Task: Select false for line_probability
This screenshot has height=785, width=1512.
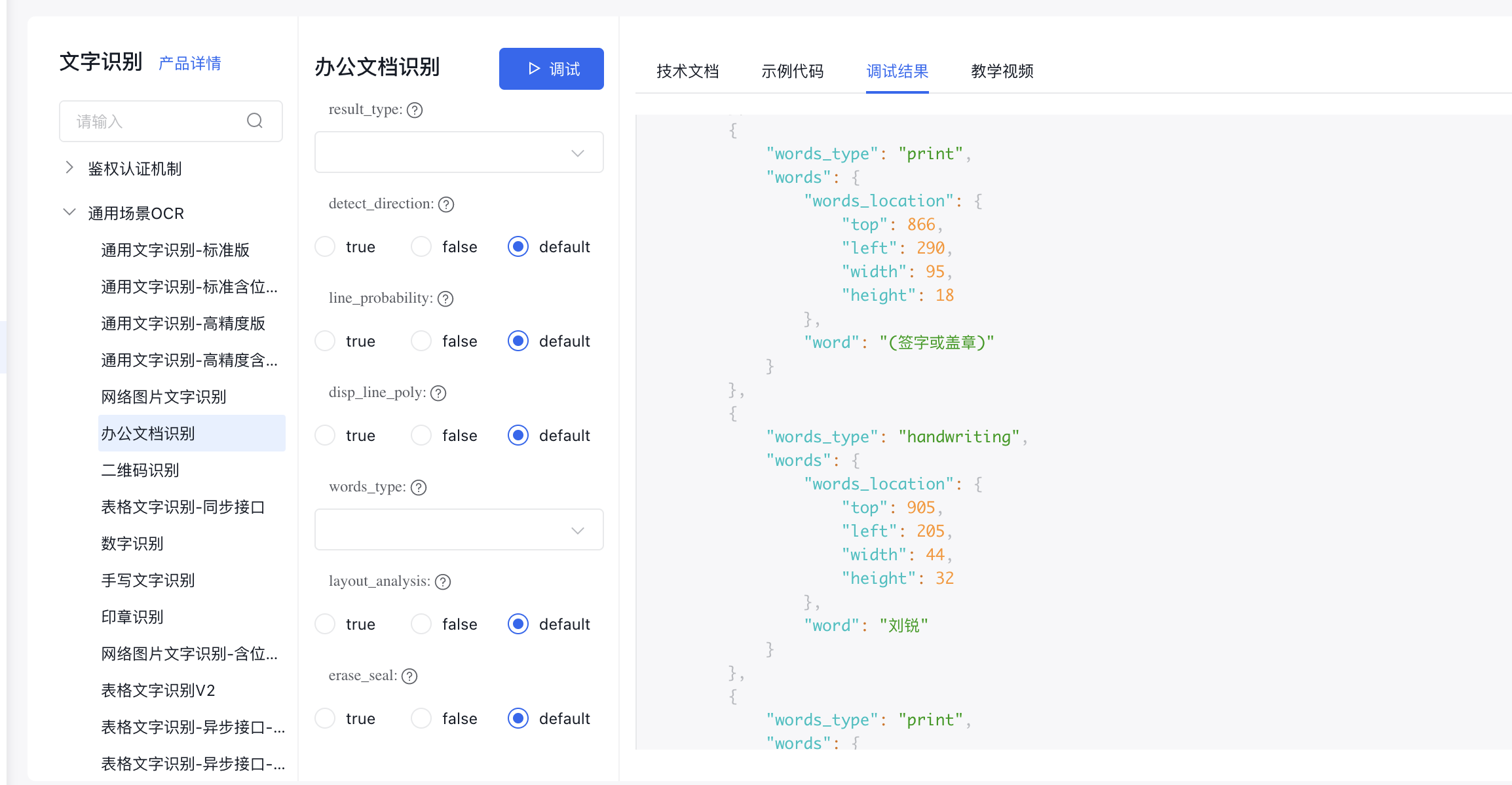Action: coord(421,341)
